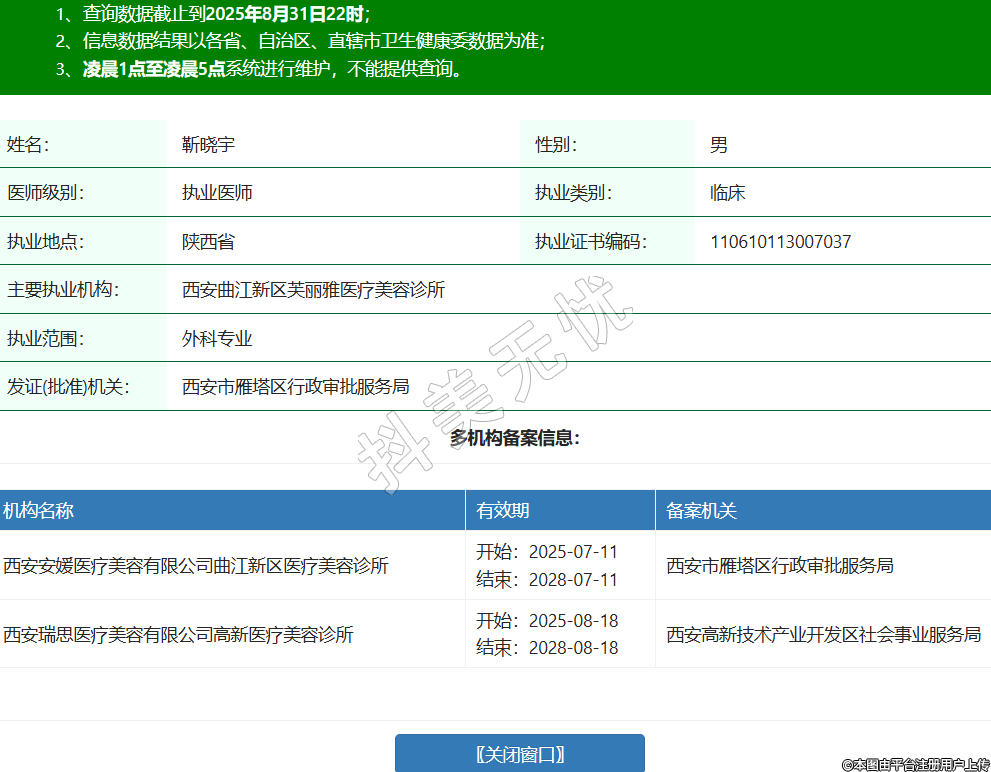Click the 执业医师 physician level value
The width and height of the screenshot is (991, 772).
[217, 193]
